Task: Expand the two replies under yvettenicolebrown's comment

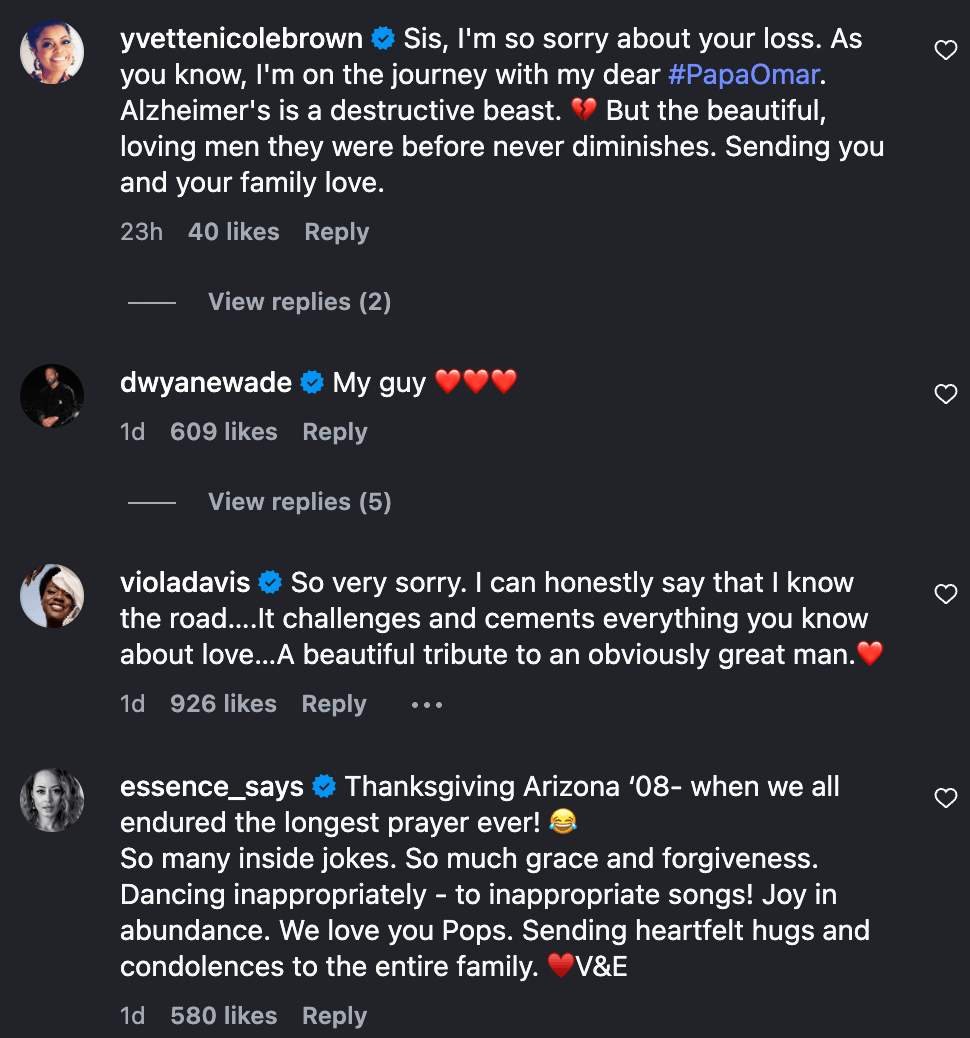Action: click(299, 302)
